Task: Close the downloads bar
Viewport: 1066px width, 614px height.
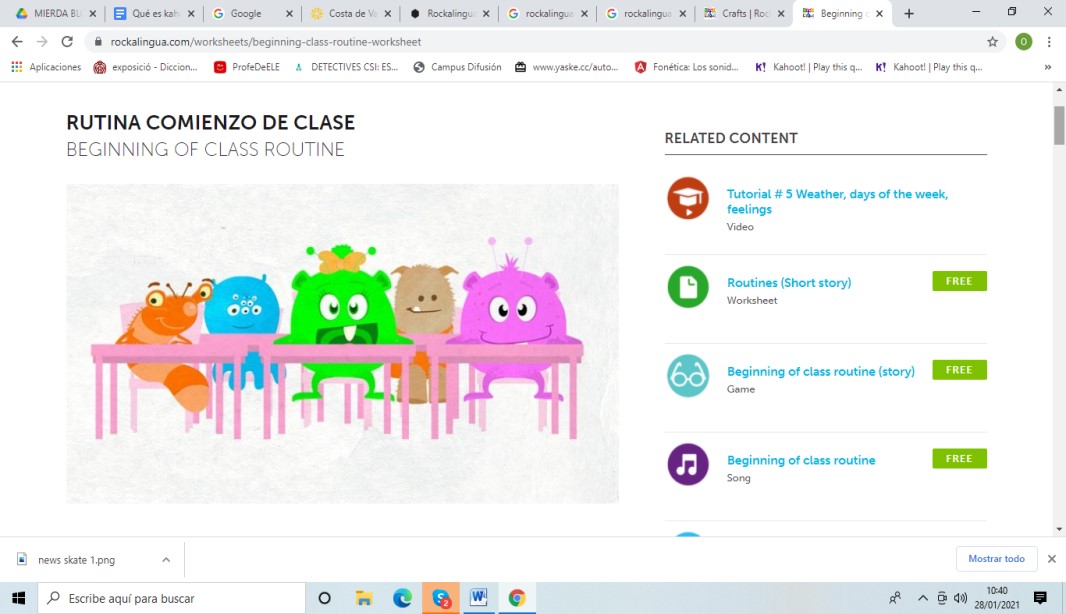Action: [x=1052, y=558]
